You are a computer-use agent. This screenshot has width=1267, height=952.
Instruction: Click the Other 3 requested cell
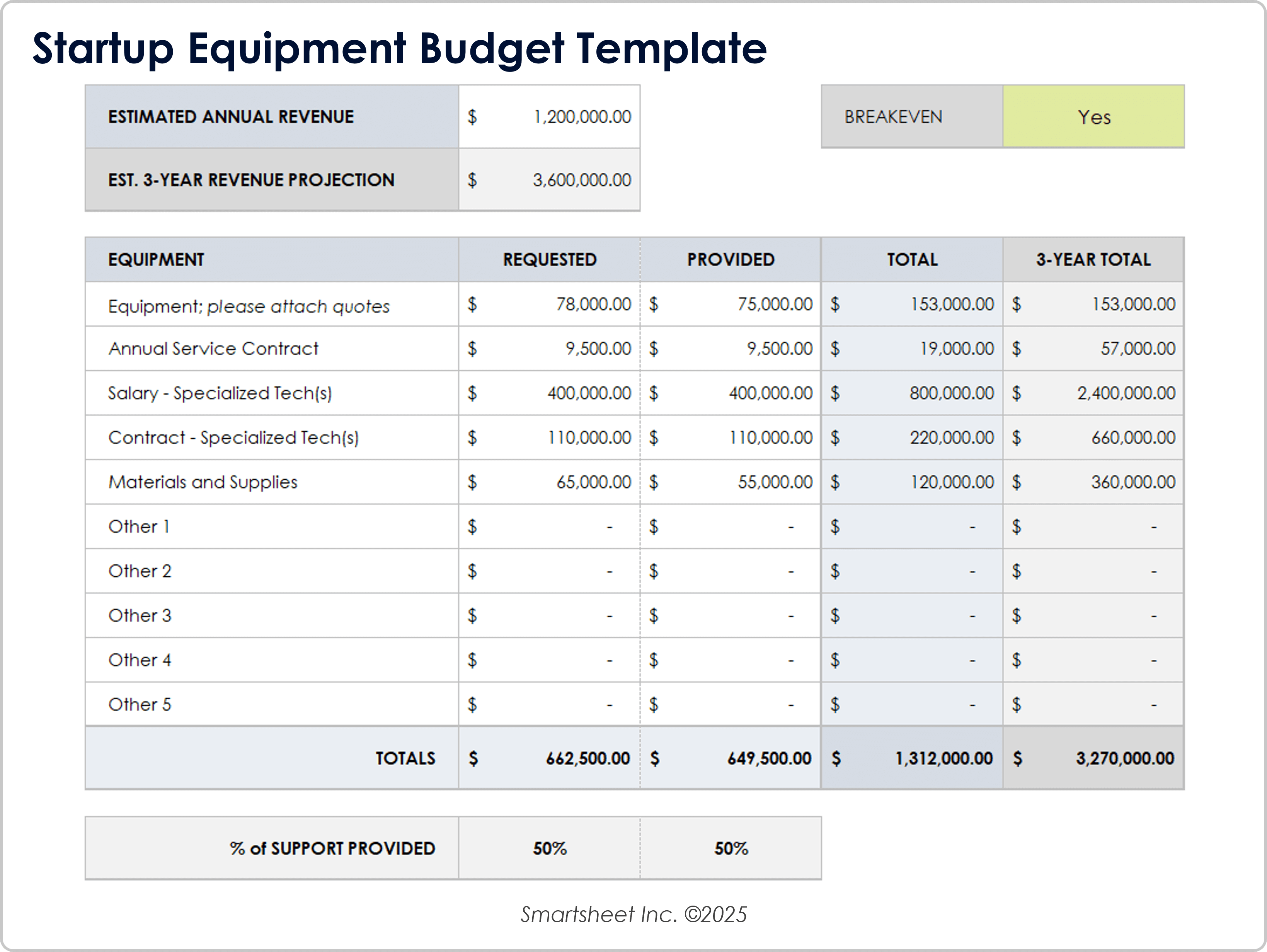(548, 615)
